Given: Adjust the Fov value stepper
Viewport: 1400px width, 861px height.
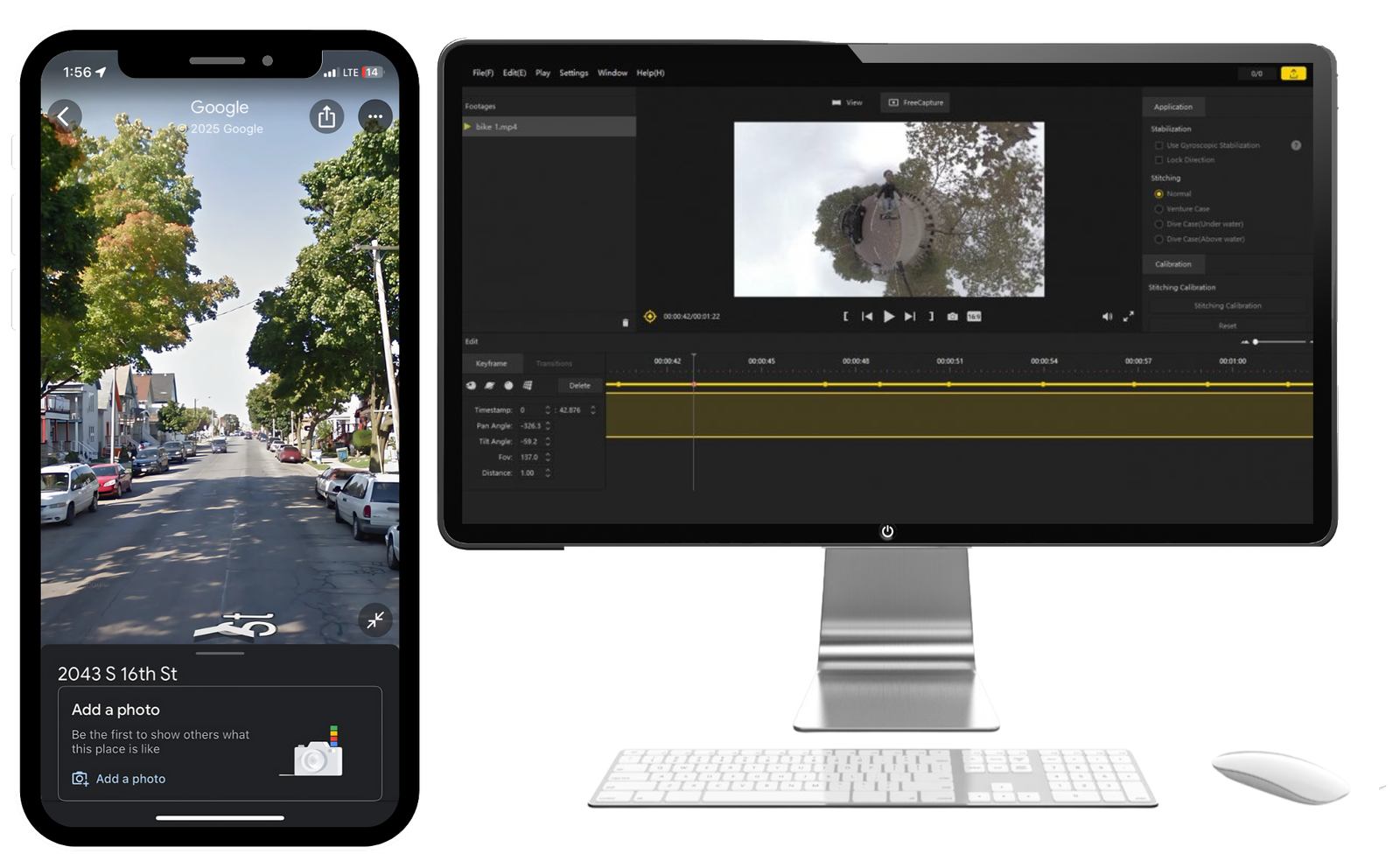Looking at the screenshot, I should click(x=548, y=457).
